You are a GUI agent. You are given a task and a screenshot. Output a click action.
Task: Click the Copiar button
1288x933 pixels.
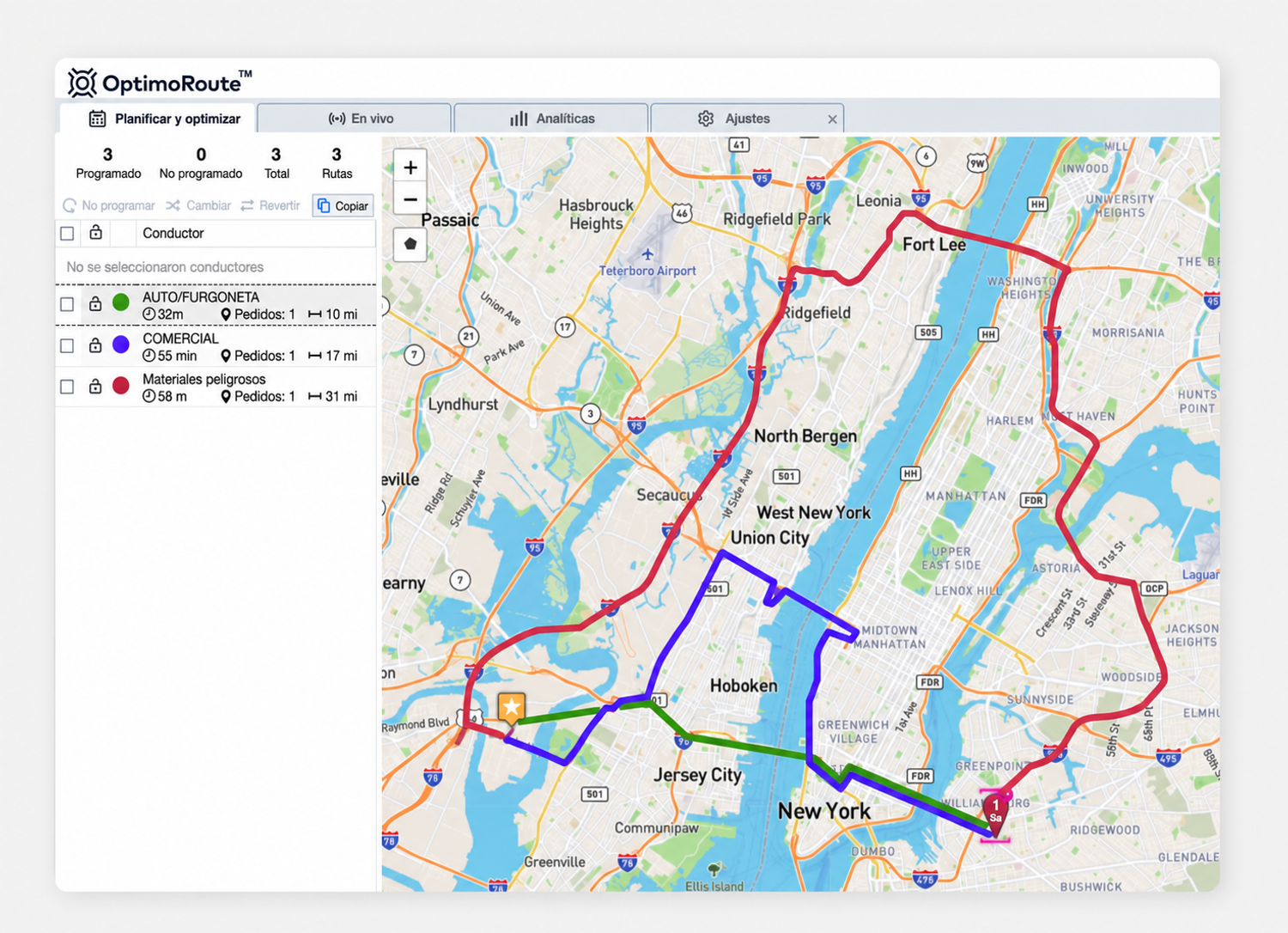[x=343, y=205]
